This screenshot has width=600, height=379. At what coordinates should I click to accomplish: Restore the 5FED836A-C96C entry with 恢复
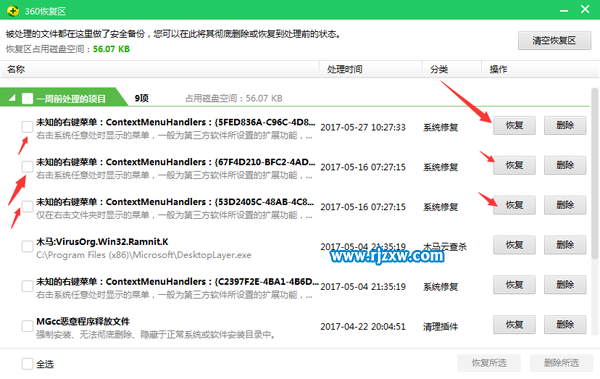(x=514, y=126)
